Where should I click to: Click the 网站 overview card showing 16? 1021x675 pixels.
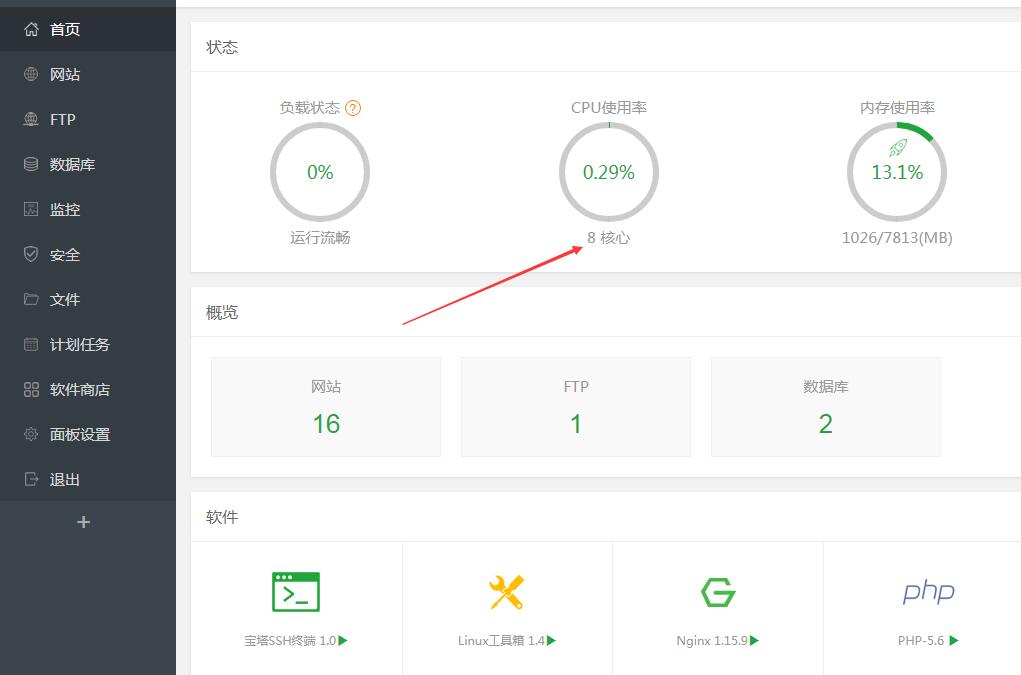326,407
